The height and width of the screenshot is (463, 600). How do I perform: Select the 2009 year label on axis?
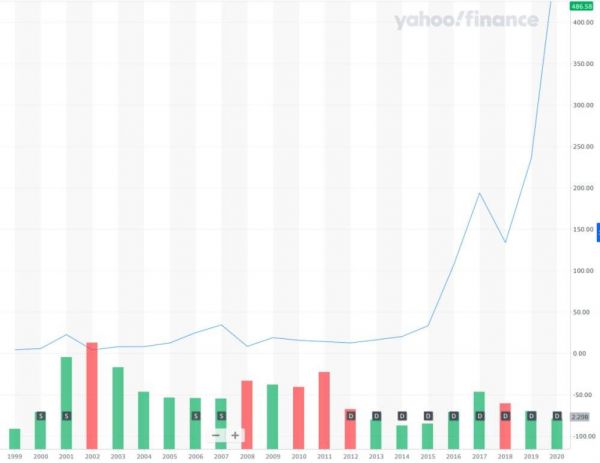tap(273, 455)
